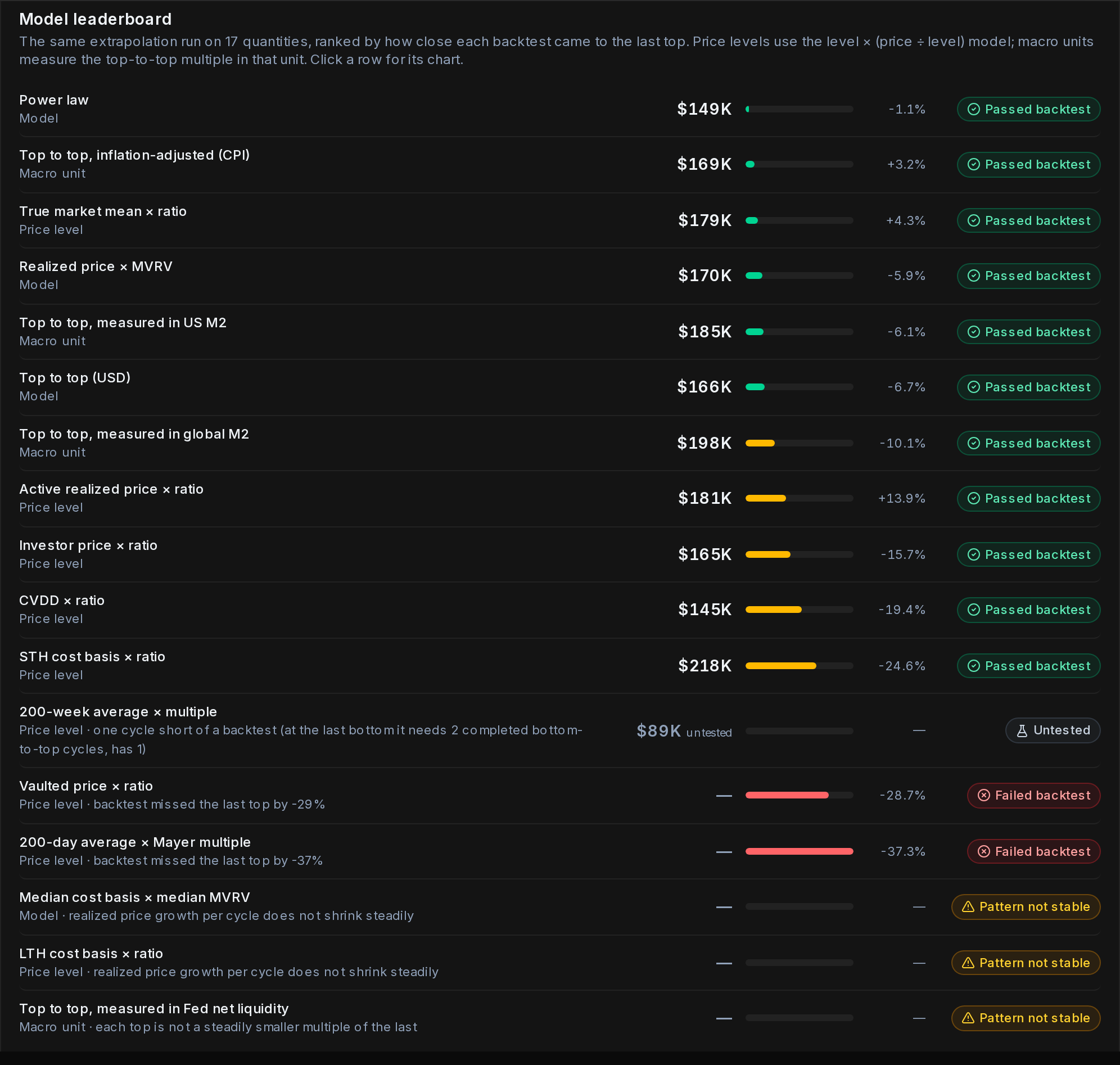Viewport: 1120px width, 1065px height.
Task: Click the -37.3% 200-day average error
Action: 902,851
